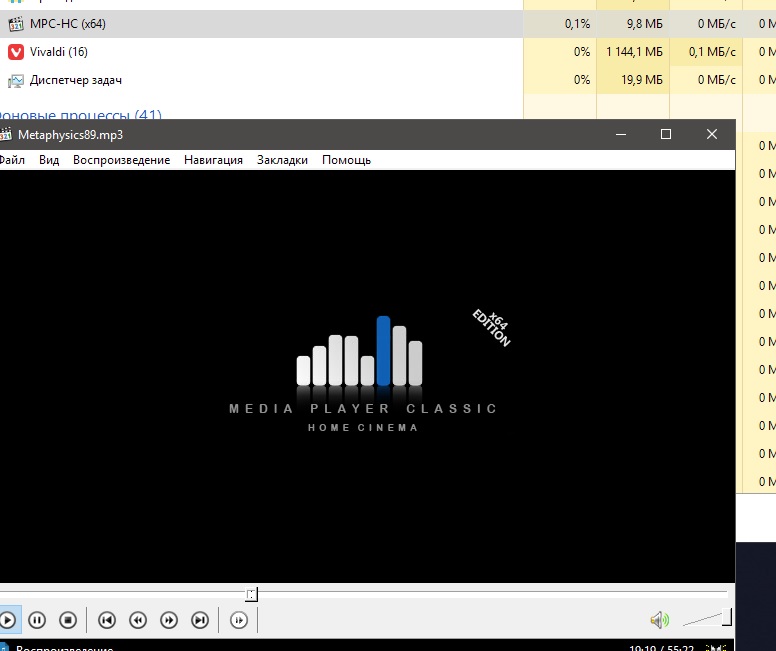The height and width of the screenshot is (651, 776).
Task: Decrease playback speed with the rewind icon
Action: [138, 620]
